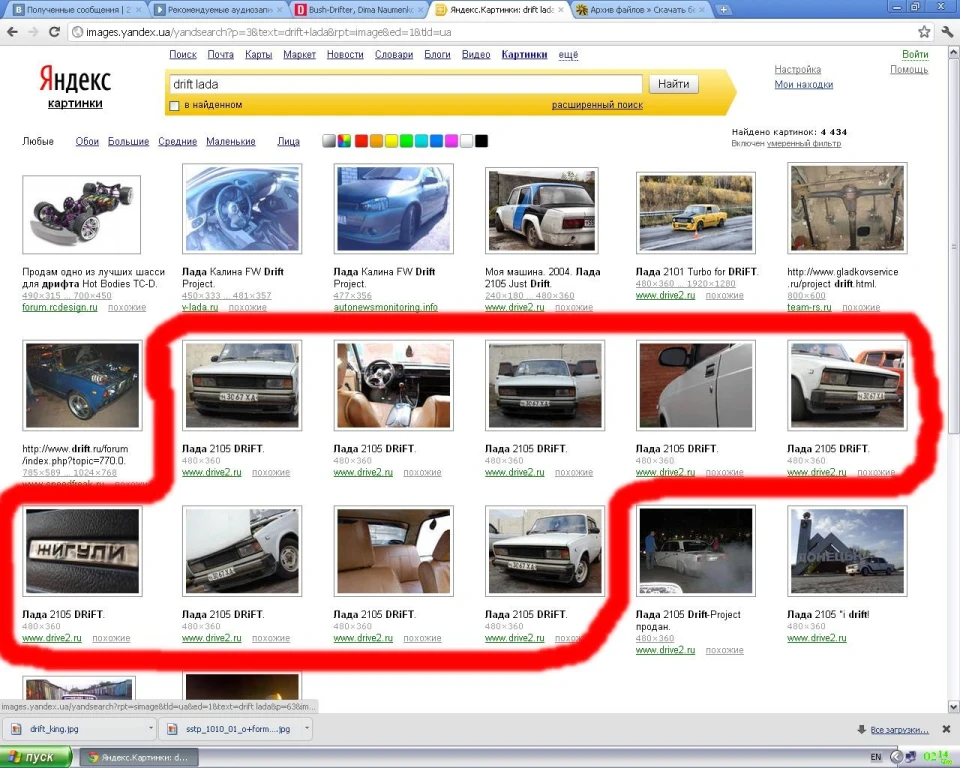Open the Поиск service link

click(x=183, y=55)
